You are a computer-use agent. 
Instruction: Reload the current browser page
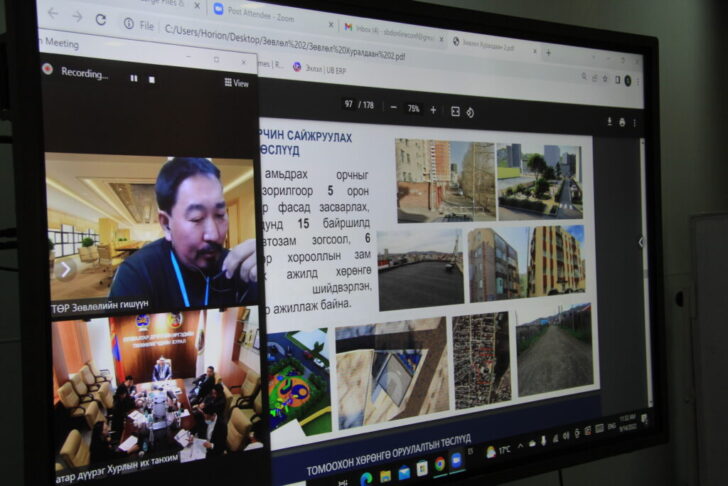(100, 19)
